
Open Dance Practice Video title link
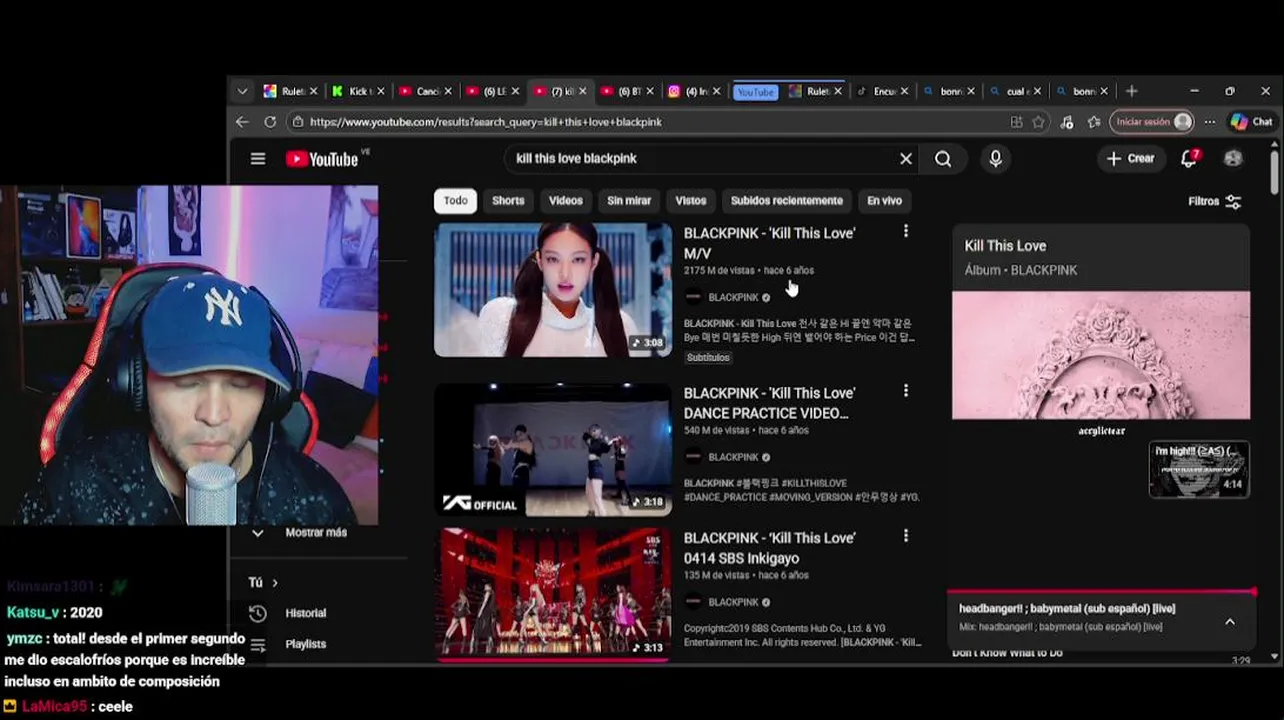pyautogui.click(x=769, y=402)
